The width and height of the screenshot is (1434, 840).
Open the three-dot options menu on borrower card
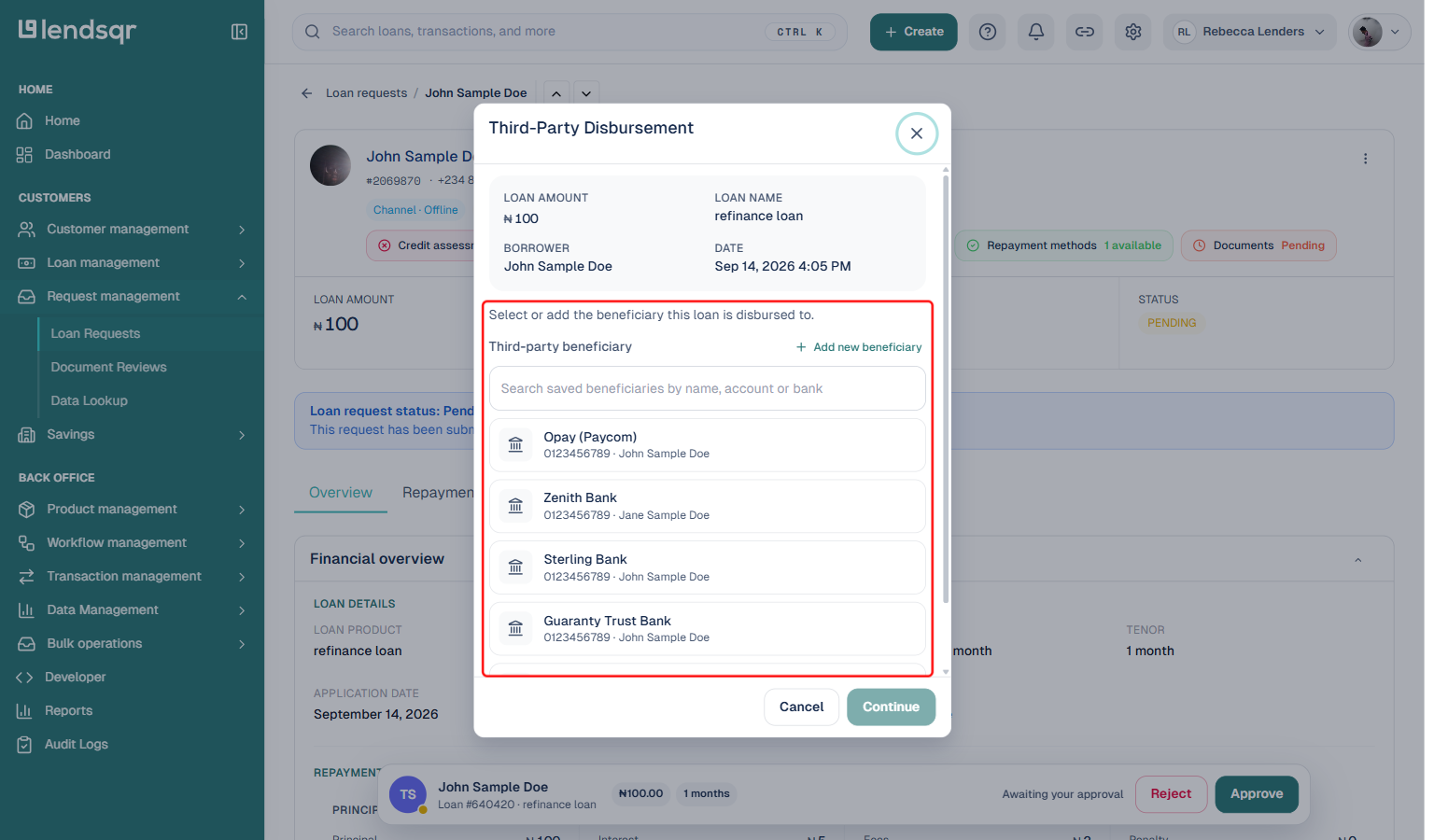click(1365, 159)
